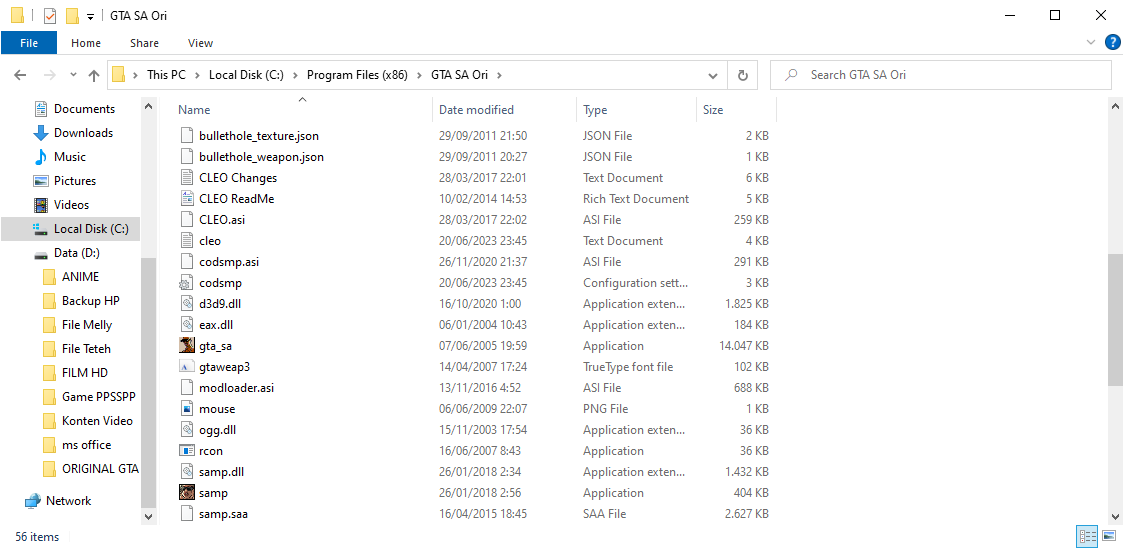Click the cleo text document icon

point(186,241)
